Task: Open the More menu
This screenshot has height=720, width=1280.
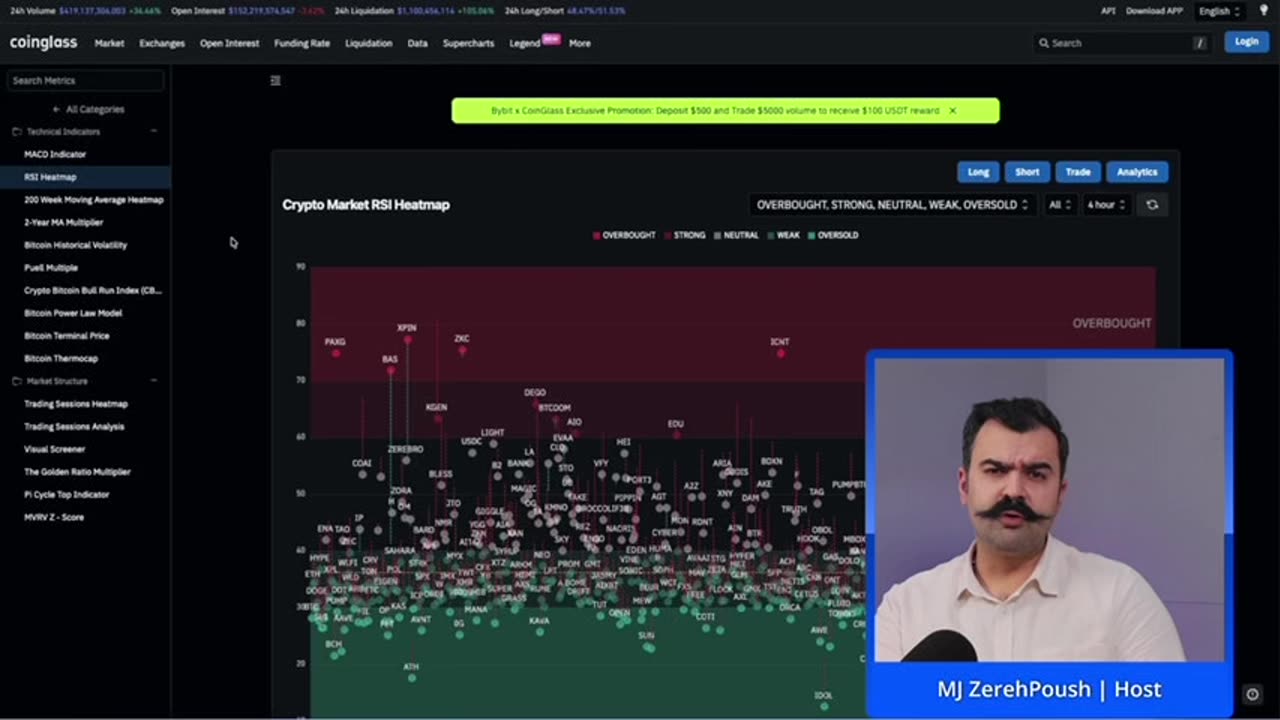Action: [x=580, y=43]
